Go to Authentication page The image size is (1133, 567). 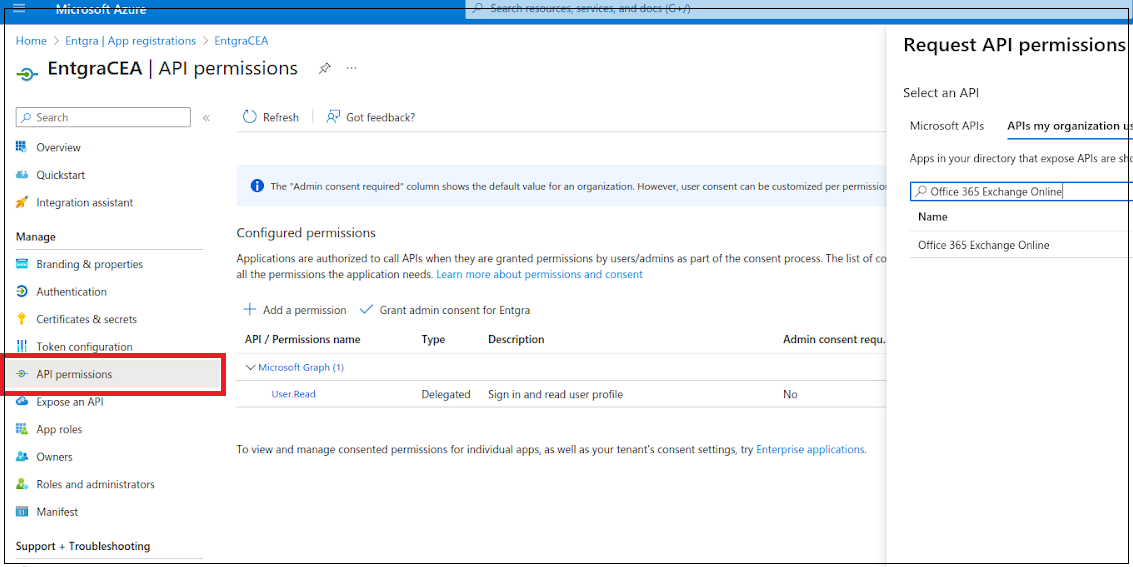[x=72, y=292]
